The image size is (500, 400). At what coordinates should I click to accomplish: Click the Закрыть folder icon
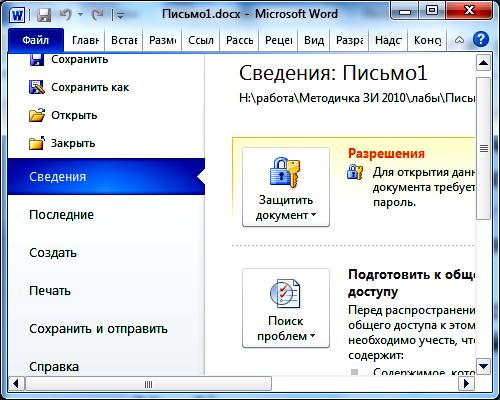pos(37,143)
